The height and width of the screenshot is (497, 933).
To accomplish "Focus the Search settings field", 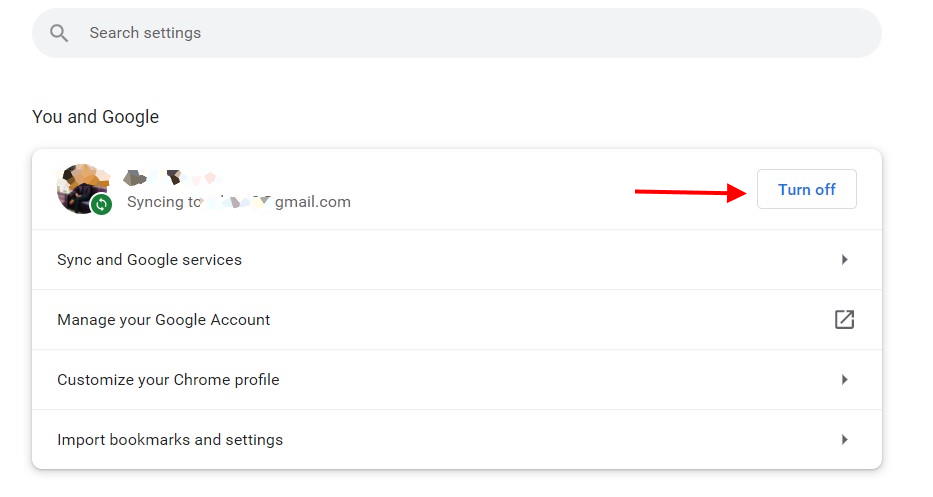I will (x=456, y=33).
